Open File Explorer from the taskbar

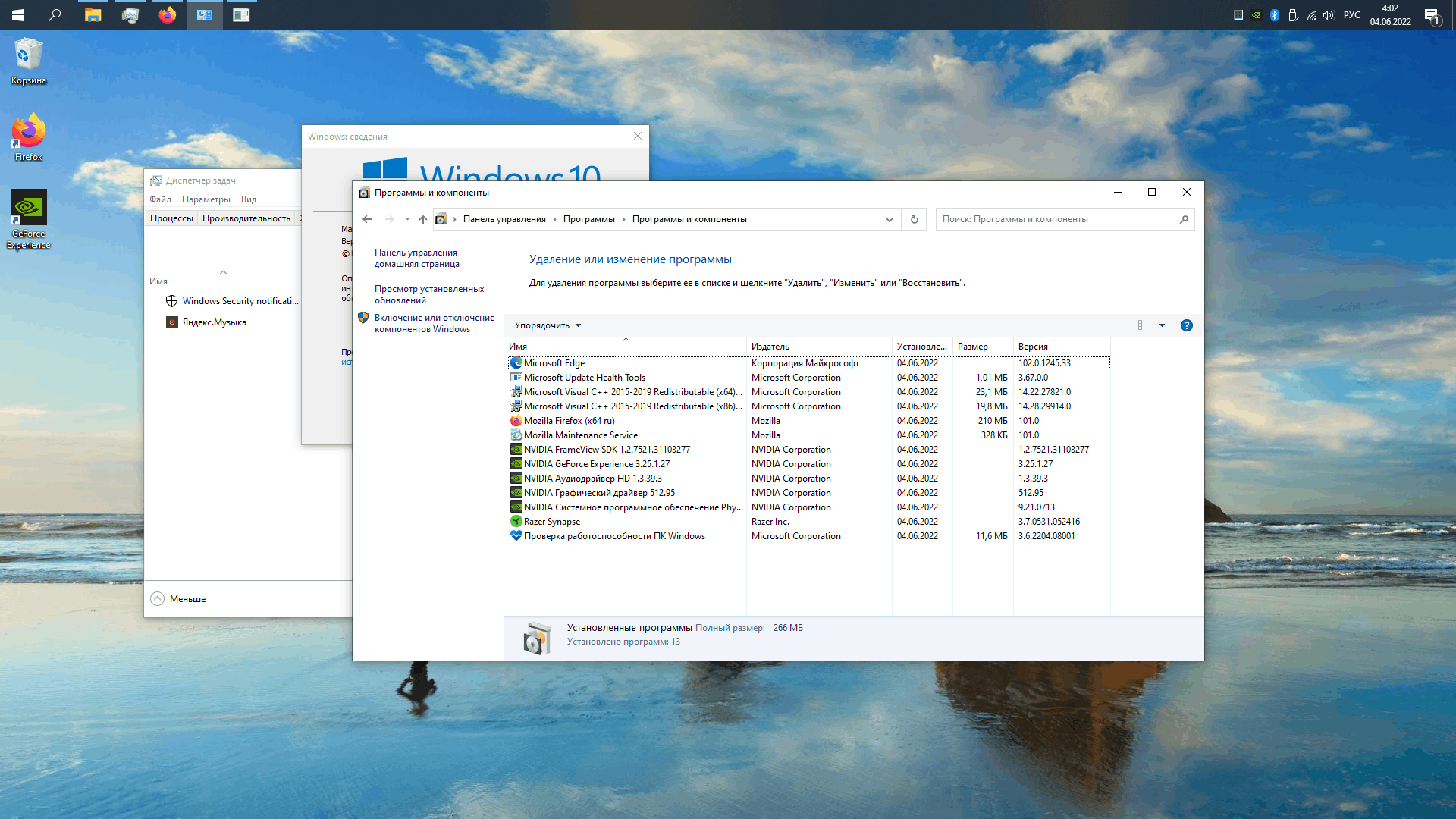pyautogui.click(x=93, y=15)
